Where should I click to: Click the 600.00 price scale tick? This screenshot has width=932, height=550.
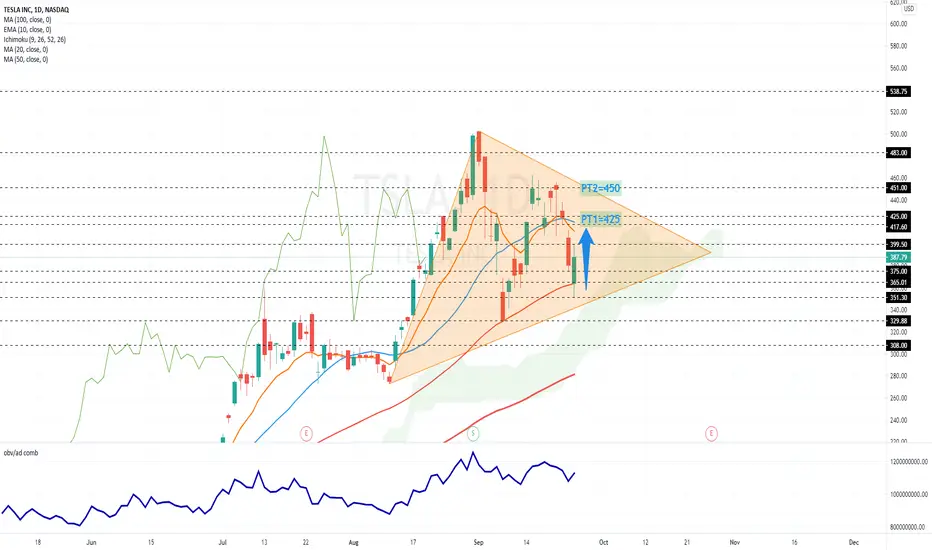898,24
